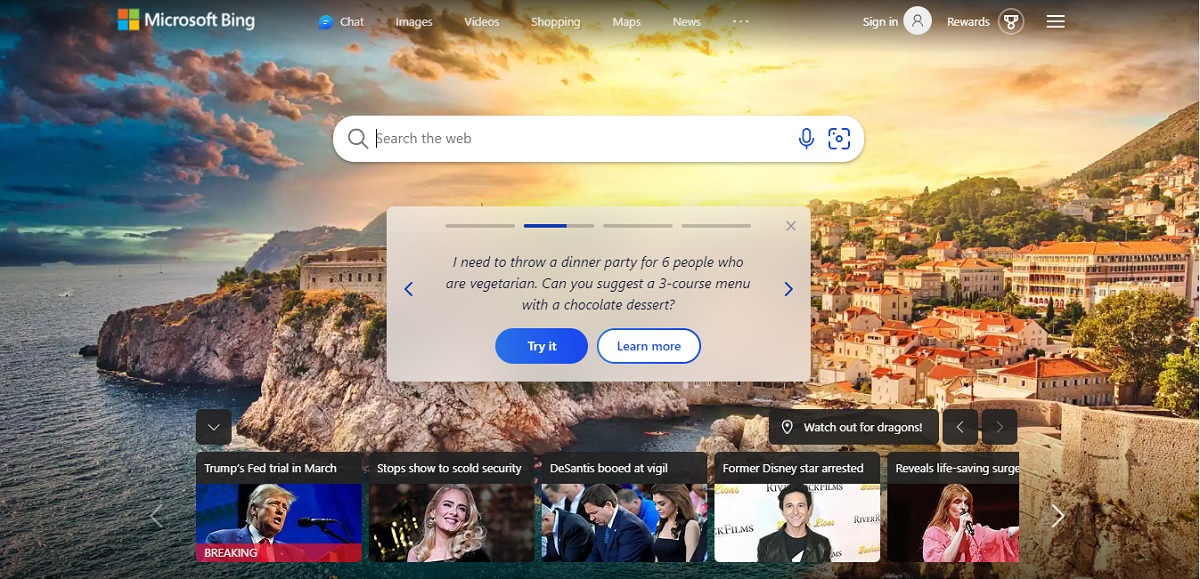This screenshot has width=1200, height=579.
Task: Open the hamburger settings menu
Action: click(x=1055, y=21)
